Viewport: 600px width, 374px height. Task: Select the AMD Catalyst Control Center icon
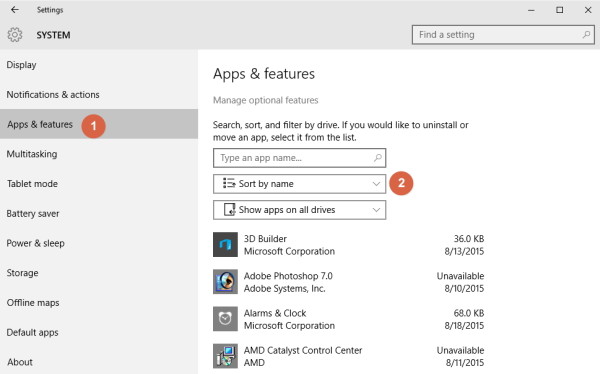pyautogui.click(x=225, y=356)
